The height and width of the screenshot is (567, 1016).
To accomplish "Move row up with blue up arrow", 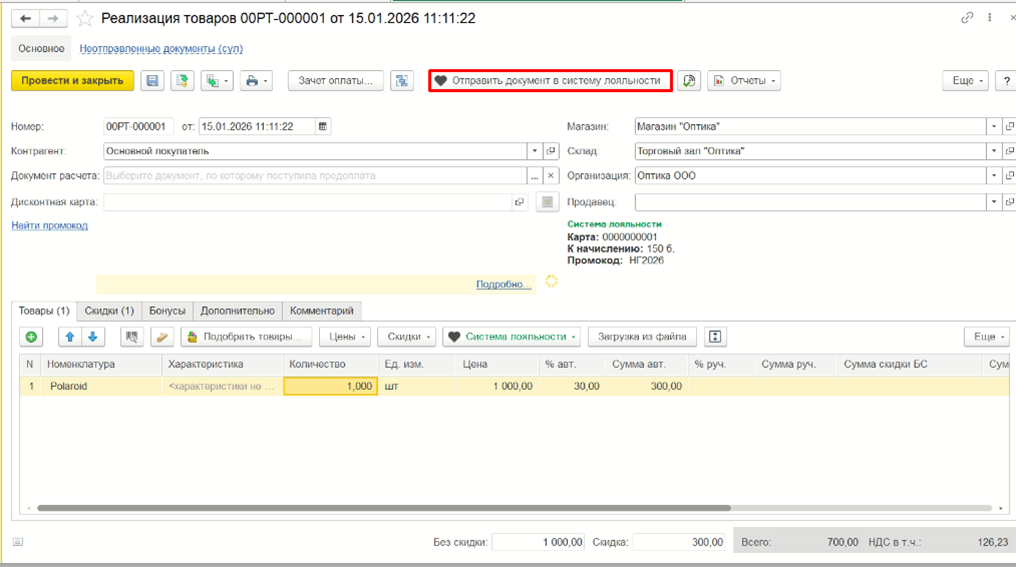I will tap(70, 336).
